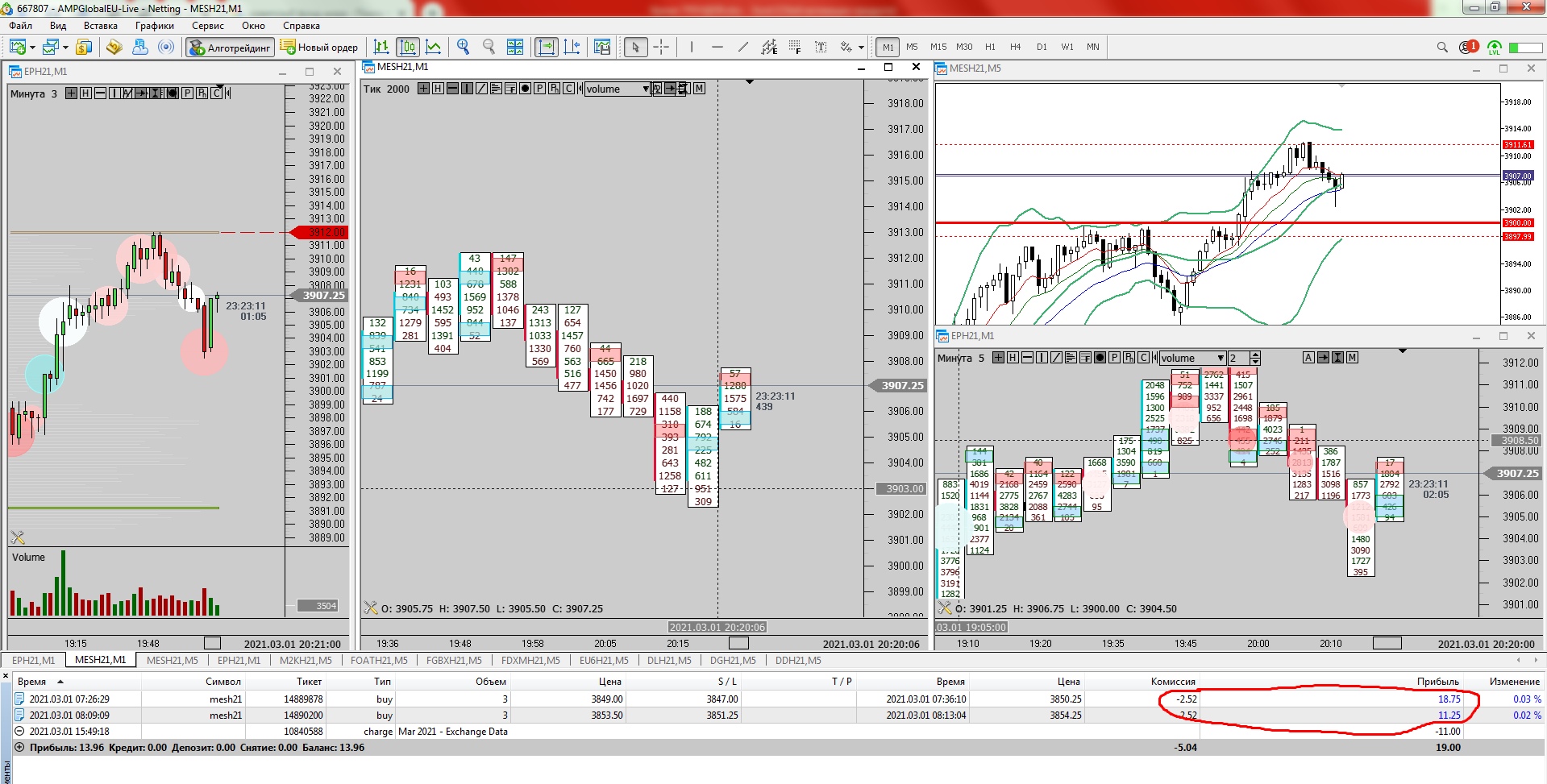Switch main toolbar to candlestick chart

point(408,47)
